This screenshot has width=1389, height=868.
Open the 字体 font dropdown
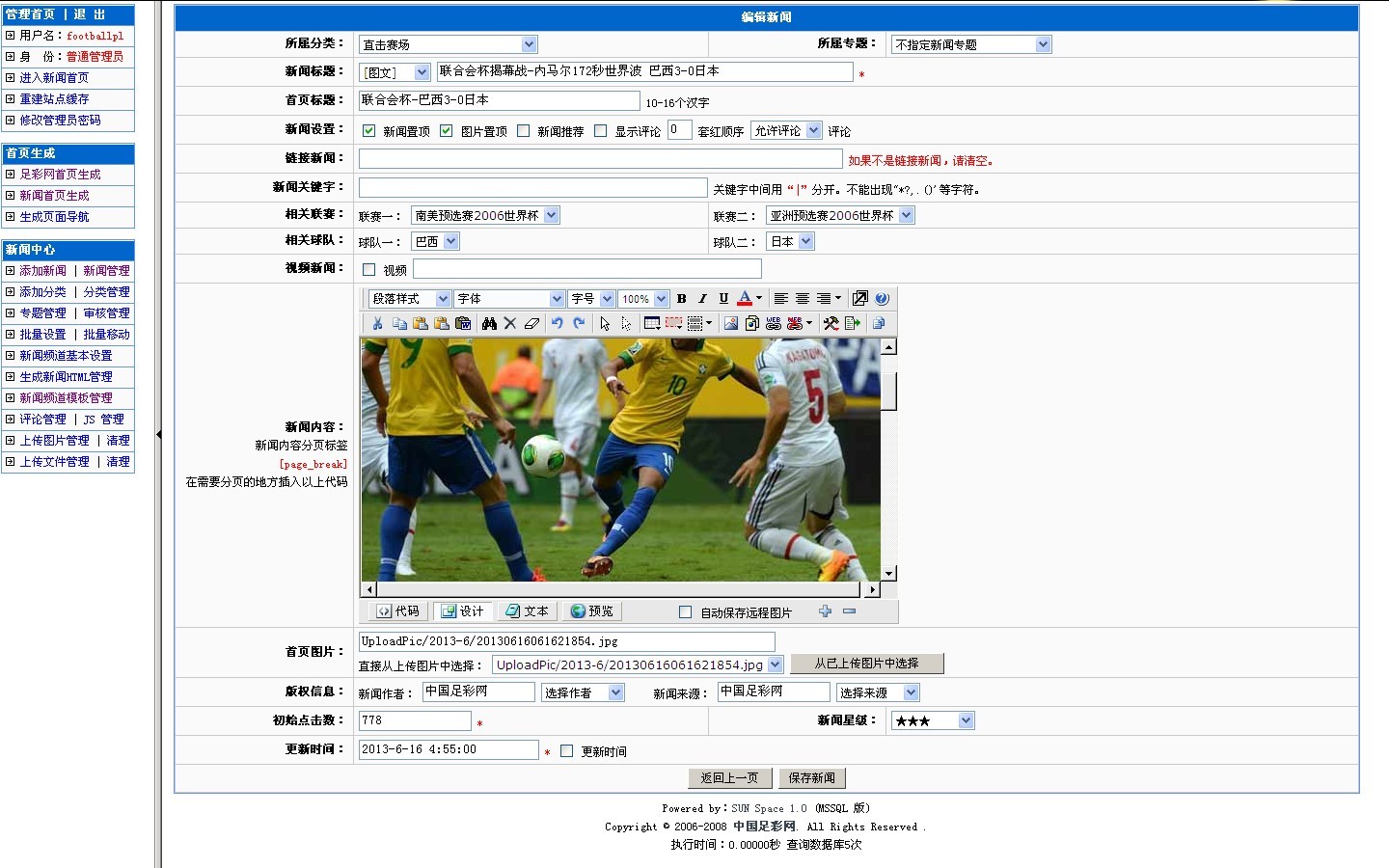[x=508, y=299]
